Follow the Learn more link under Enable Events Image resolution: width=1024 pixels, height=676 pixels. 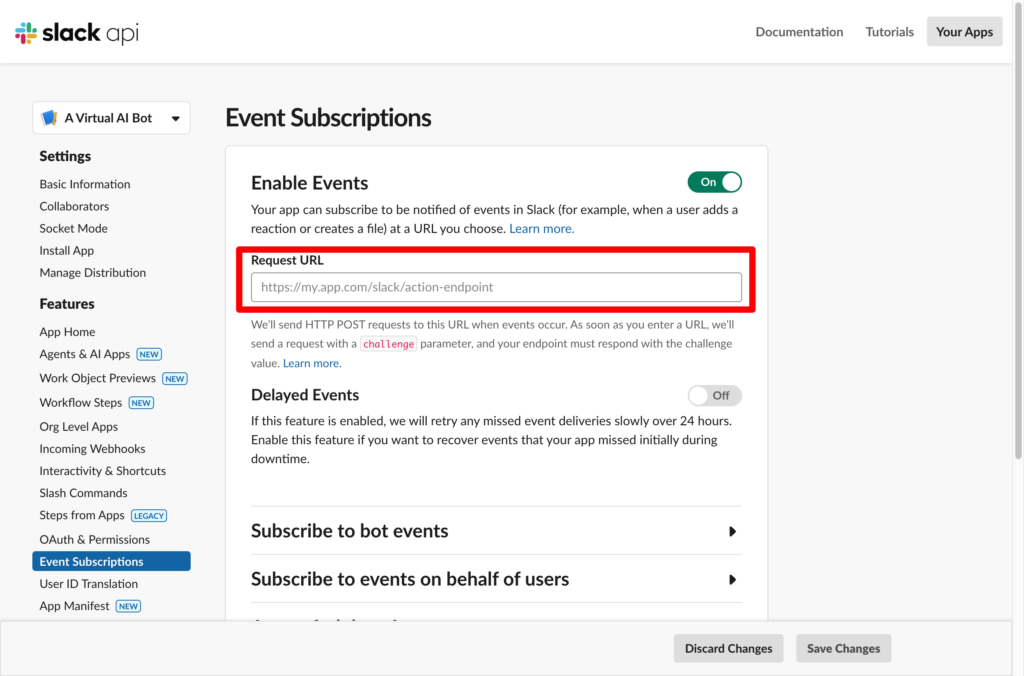pos(541,229)
